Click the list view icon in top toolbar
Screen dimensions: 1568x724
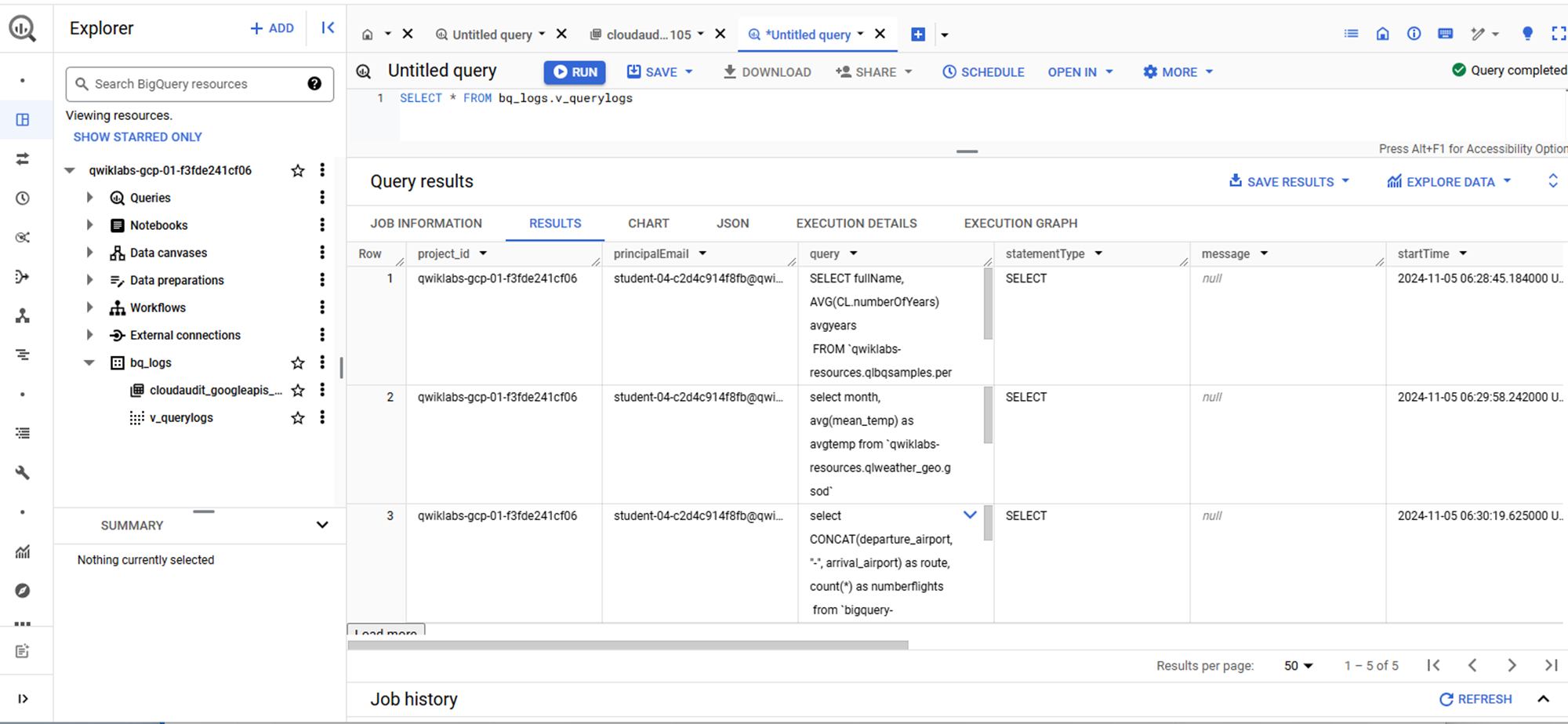pos(1351,34)
